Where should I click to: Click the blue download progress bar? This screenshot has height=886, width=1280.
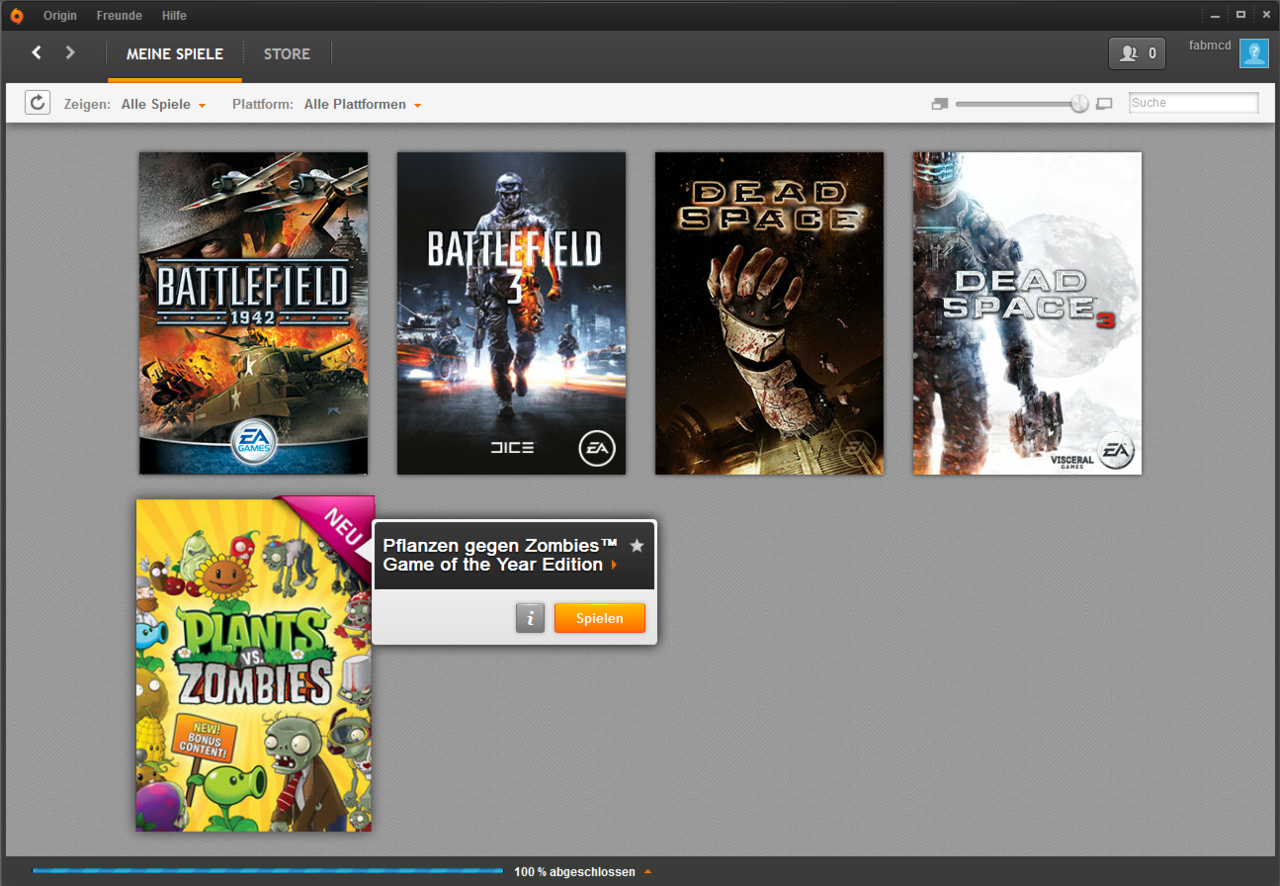click(x=268, y=871)
